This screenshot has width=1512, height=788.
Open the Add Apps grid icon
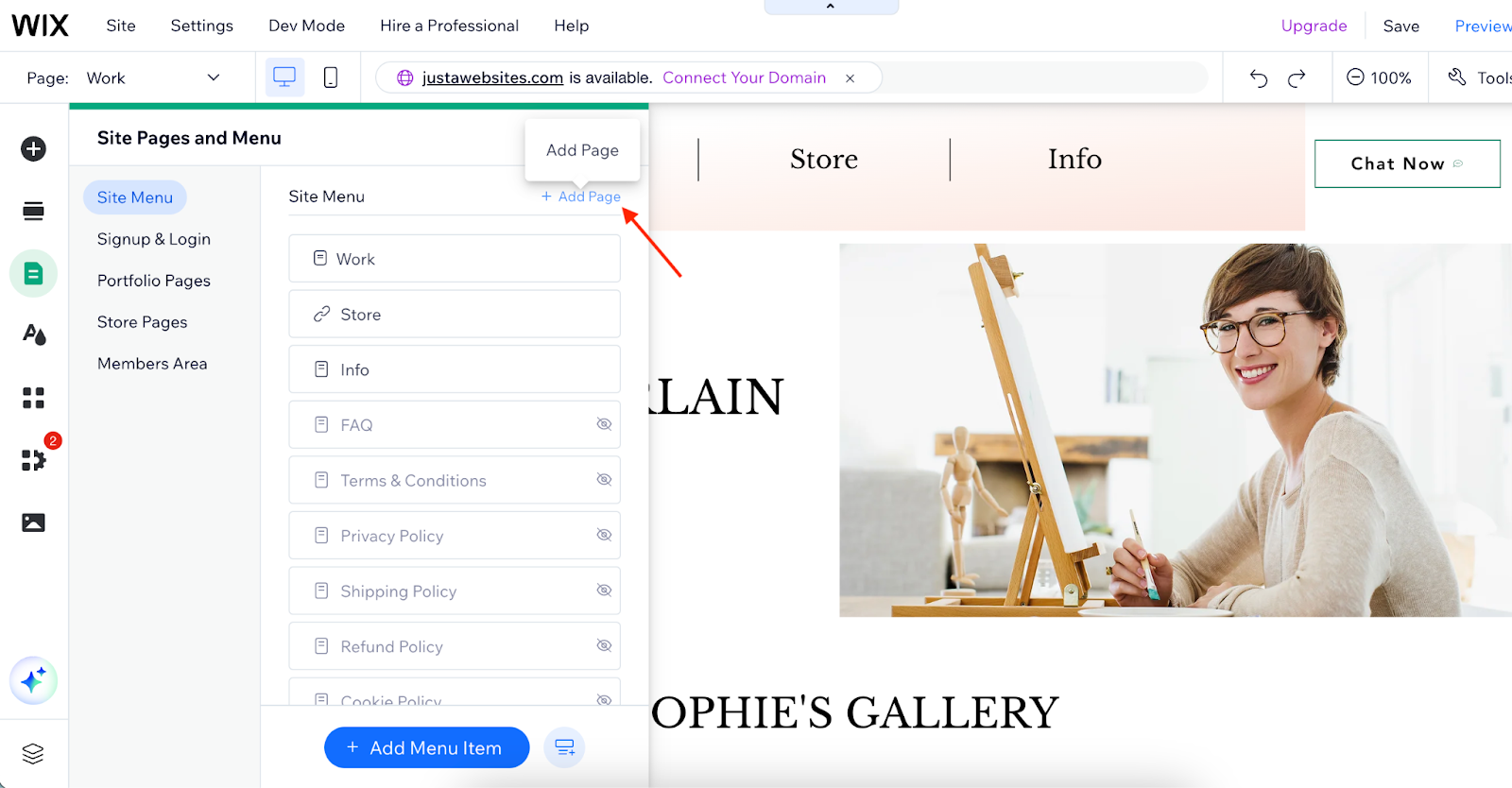33,398
